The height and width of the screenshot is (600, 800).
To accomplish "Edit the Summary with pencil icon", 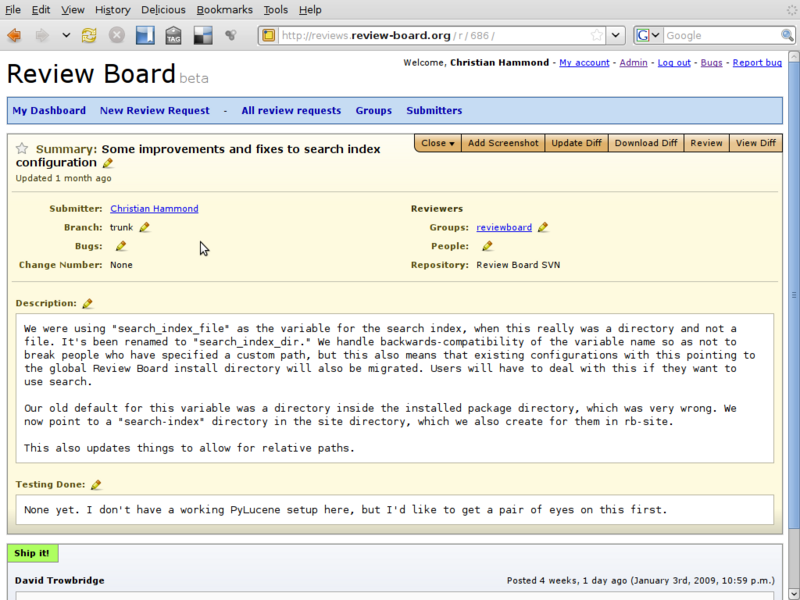I will coord(108,163).
